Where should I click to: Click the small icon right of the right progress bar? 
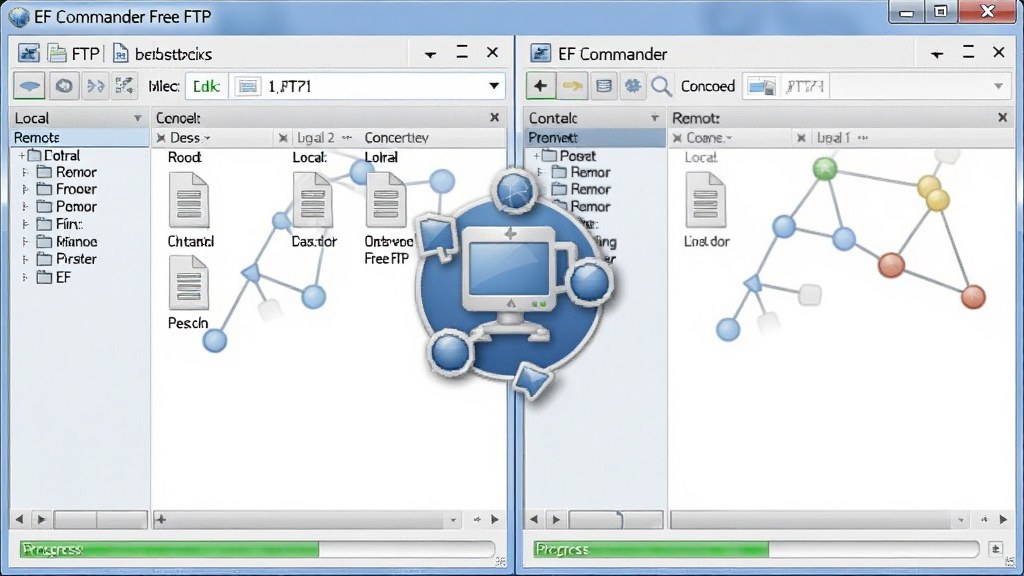(996, 549)
